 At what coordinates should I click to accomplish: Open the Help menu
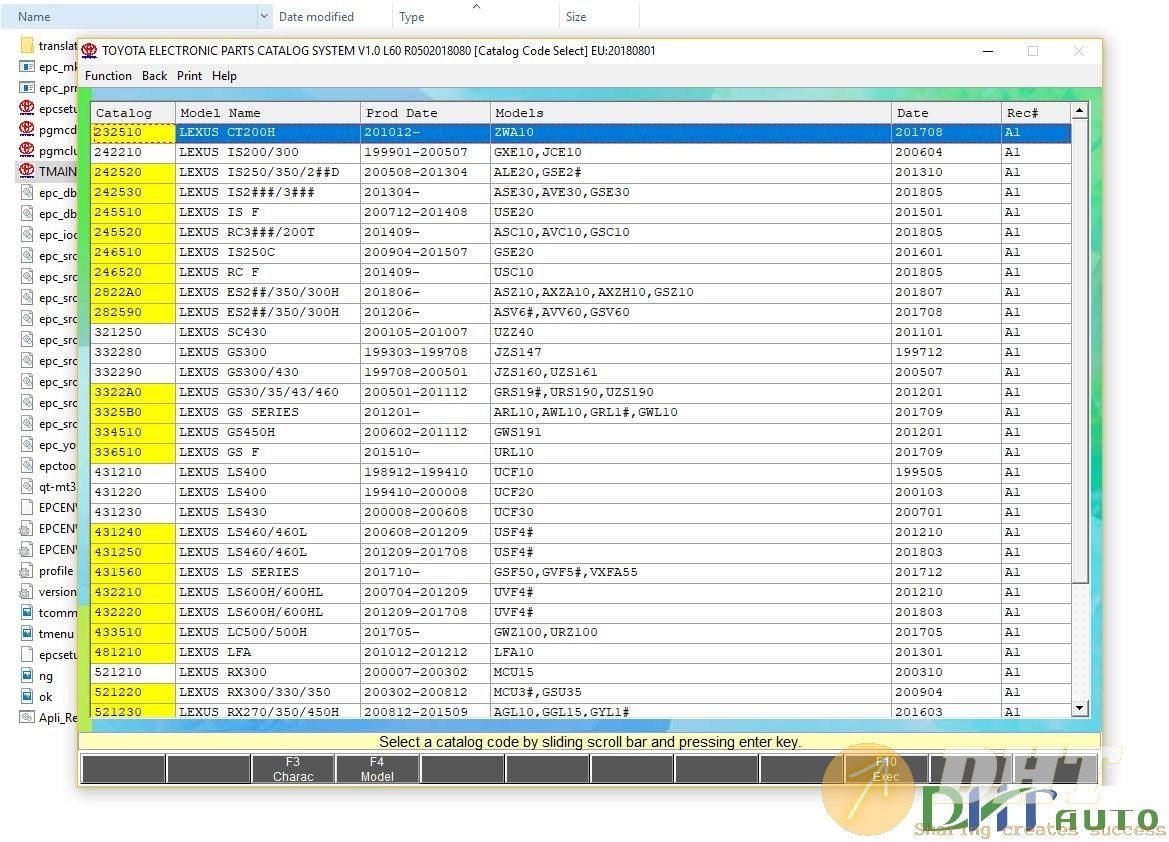[224, 75]
